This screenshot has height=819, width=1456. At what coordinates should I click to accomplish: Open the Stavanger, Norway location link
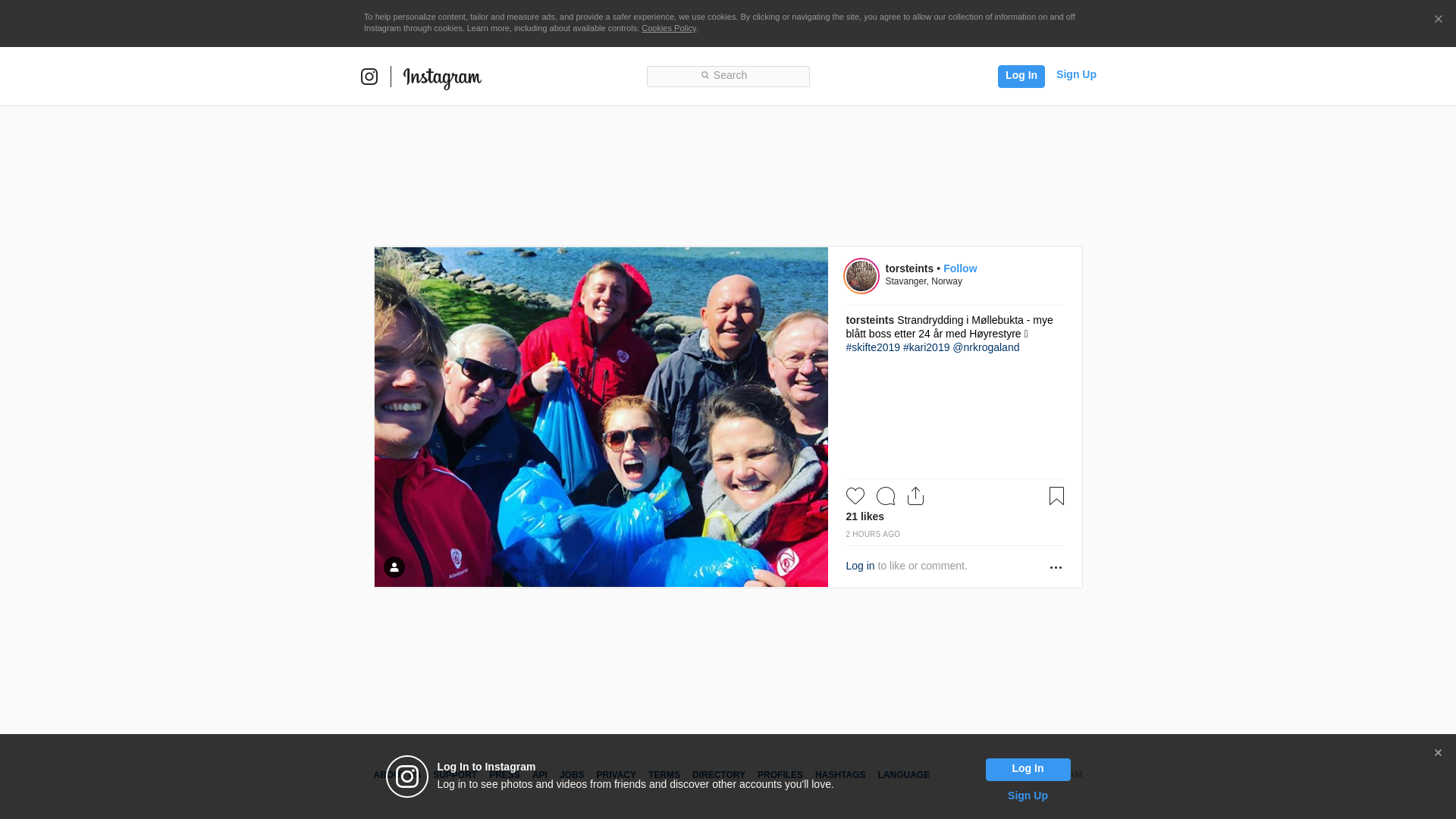[x=924, y=281]
